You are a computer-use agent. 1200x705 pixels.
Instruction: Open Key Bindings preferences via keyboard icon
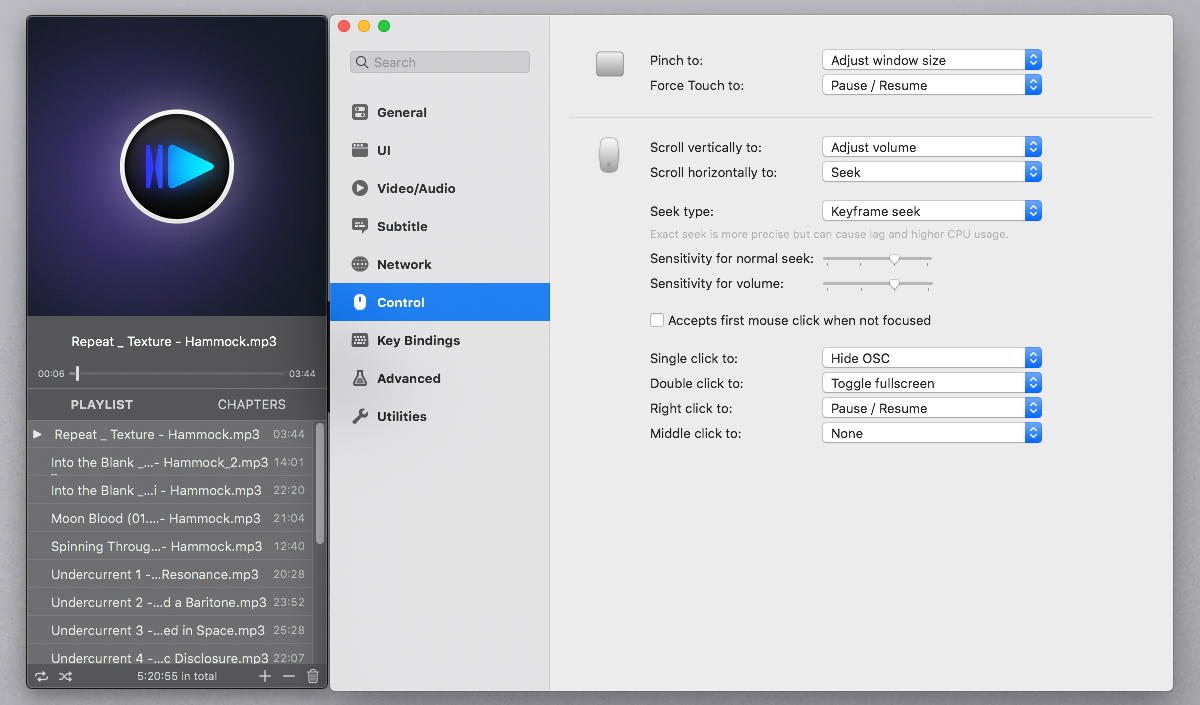click(x=360, y=341)
